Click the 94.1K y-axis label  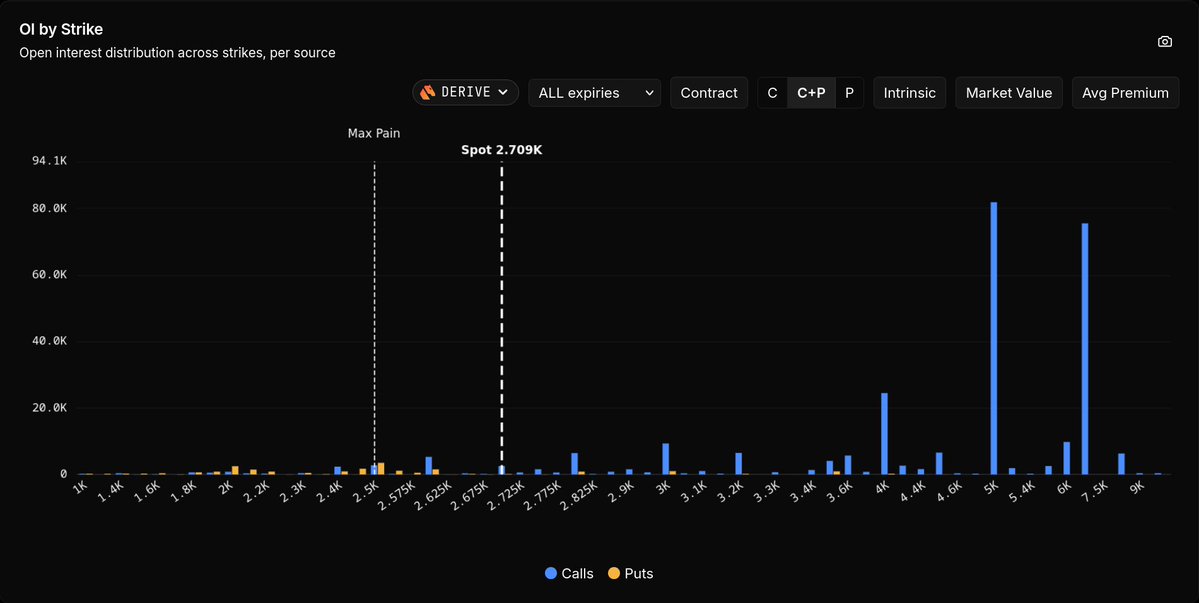tap(48, 161)
